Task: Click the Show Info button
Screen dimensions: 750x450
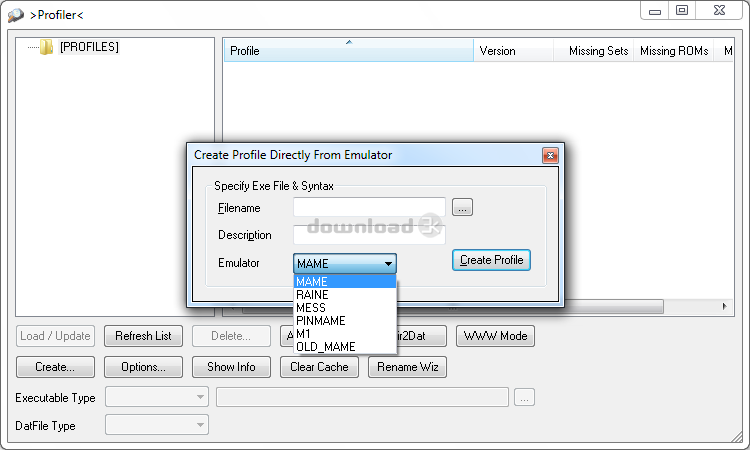Action: click(x=231, y=367)
